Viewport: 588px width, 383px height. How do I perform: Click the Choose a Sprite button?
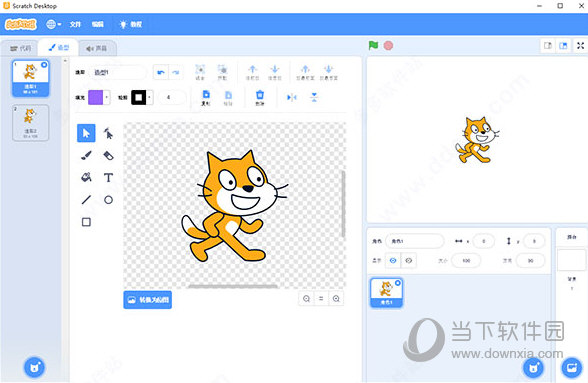click(x=533, y=367)
